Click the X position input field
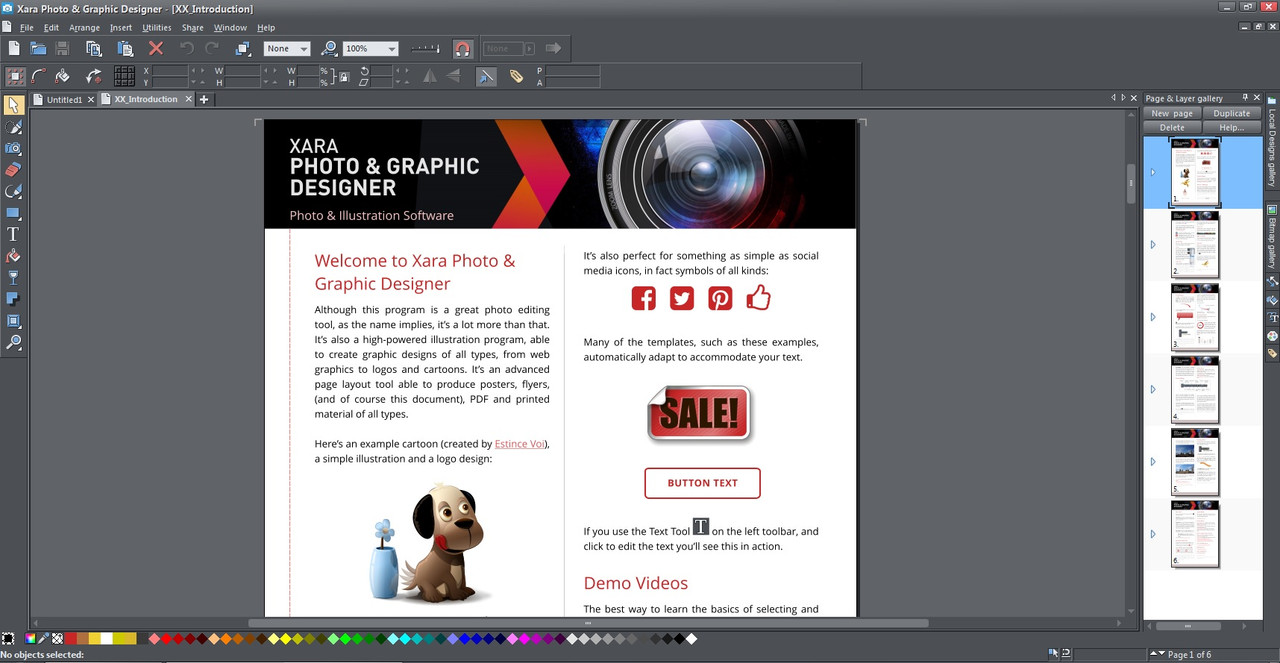 pos(170,70)
